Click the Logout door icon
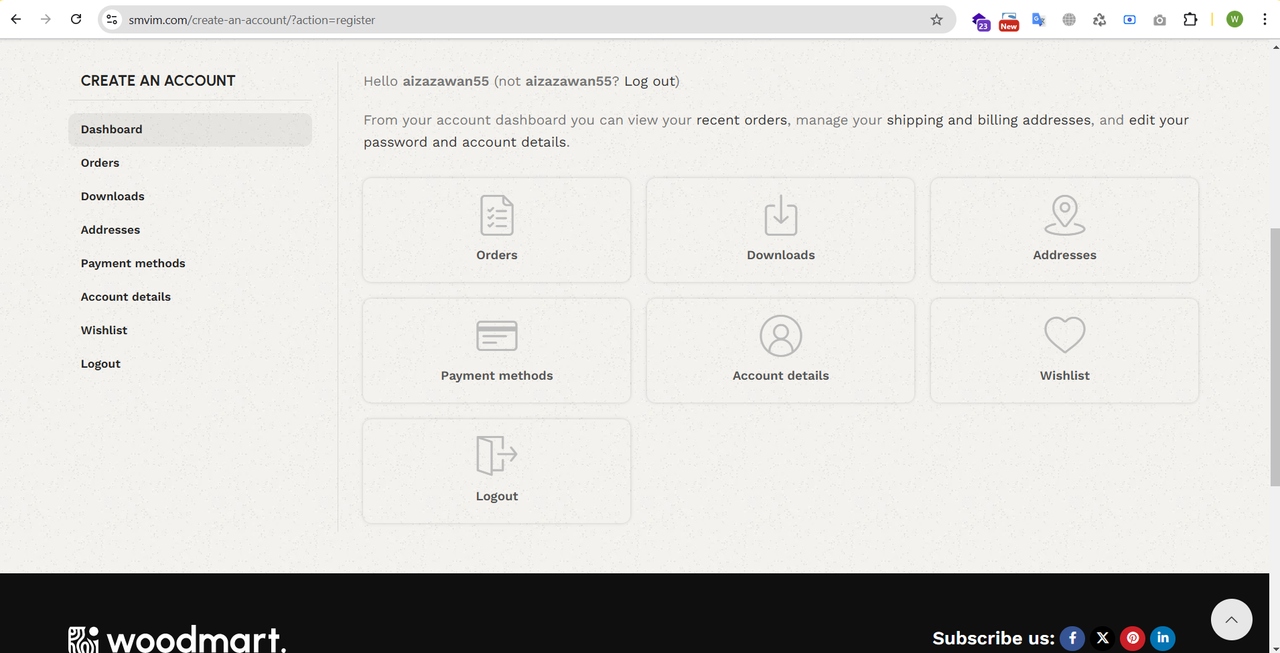1280x653 pixels. pos(497,455)
